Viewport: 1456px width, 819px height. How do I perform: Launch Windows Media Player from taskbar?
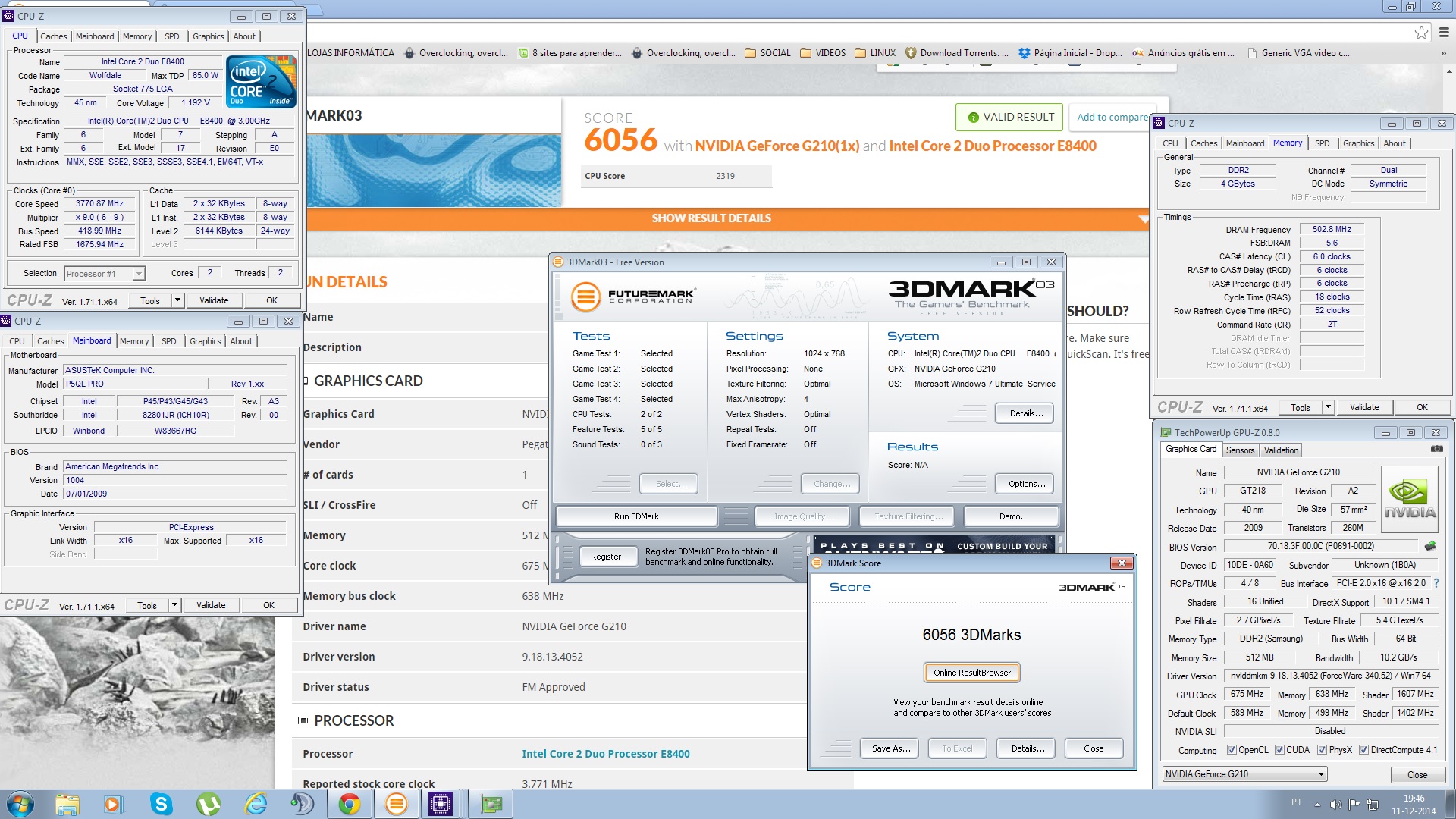[113, 804]
